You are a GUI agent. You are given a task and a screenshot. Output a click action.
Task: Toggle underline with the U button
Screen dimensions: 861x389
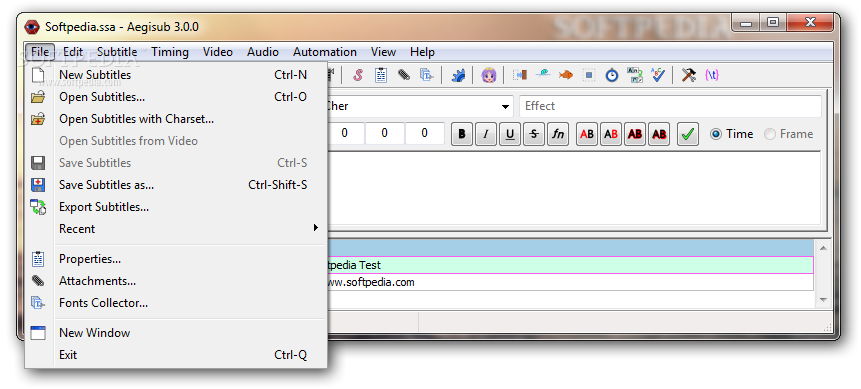[510, 134]
